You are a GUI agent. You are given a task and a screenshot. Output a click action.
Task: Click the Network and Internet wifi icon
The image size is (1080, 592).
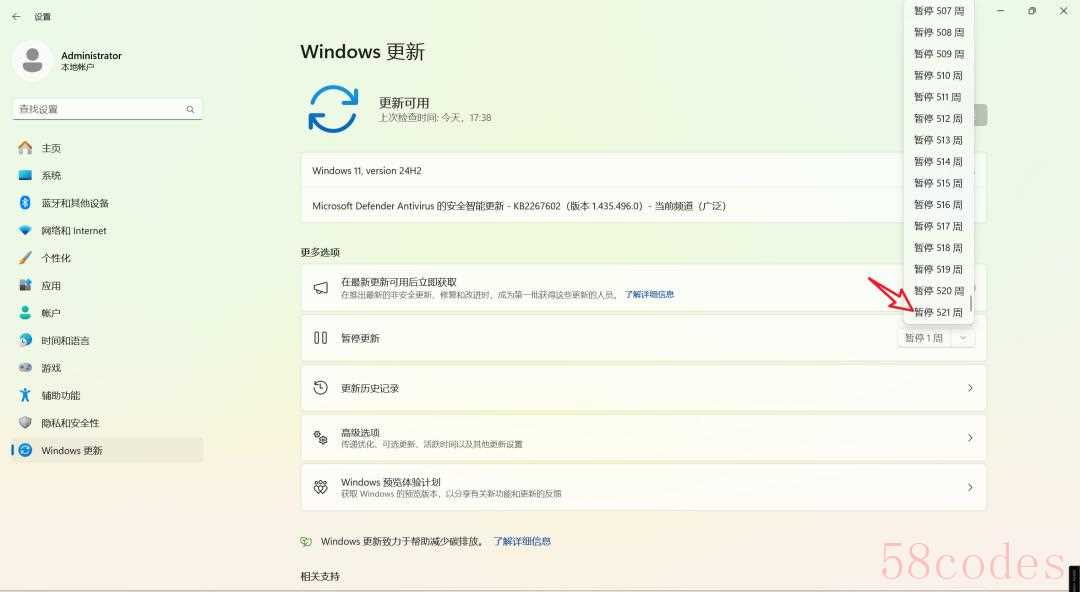(x=25, y=230)
